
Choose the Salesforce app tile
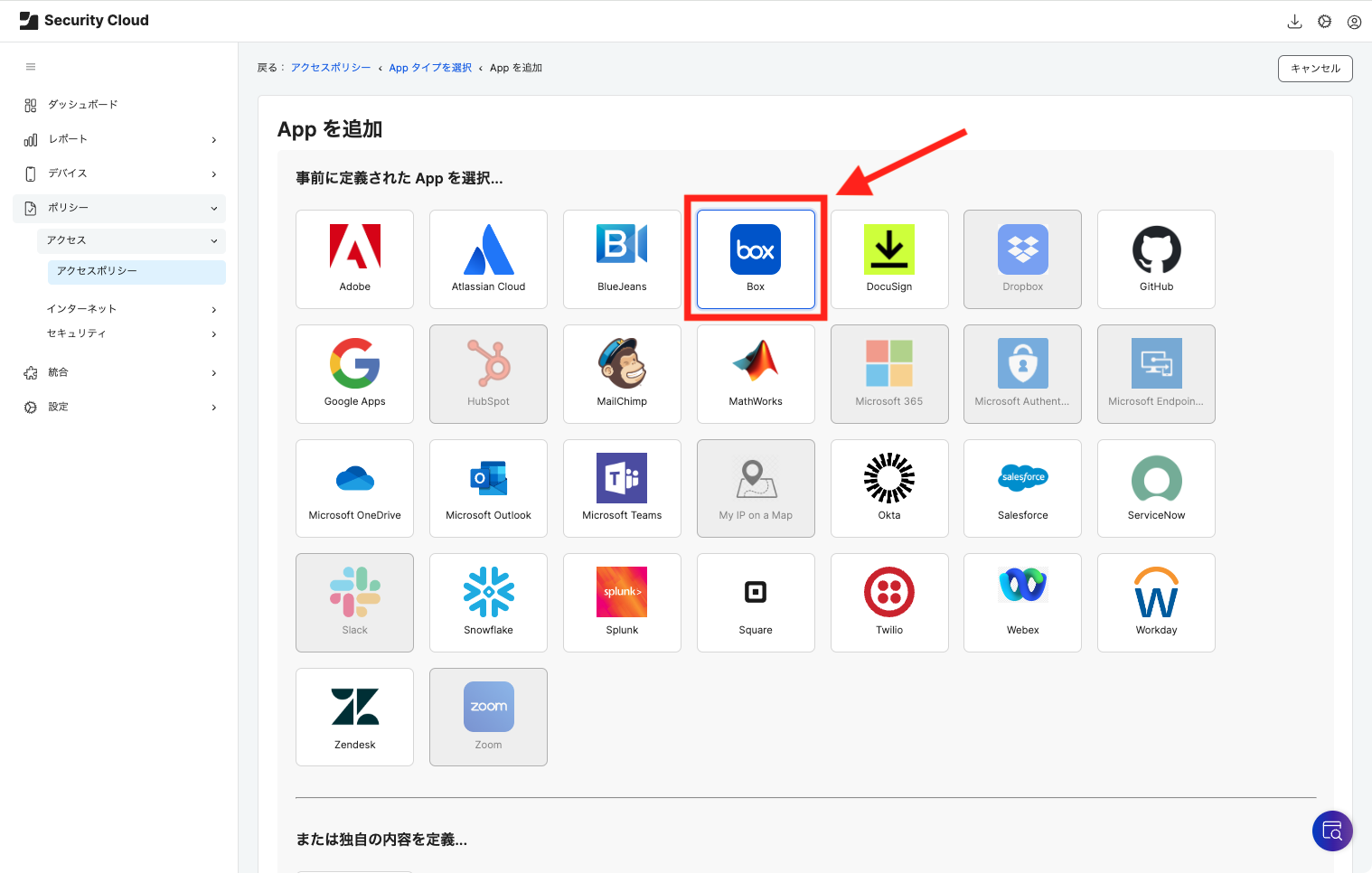click(1022, 488)
